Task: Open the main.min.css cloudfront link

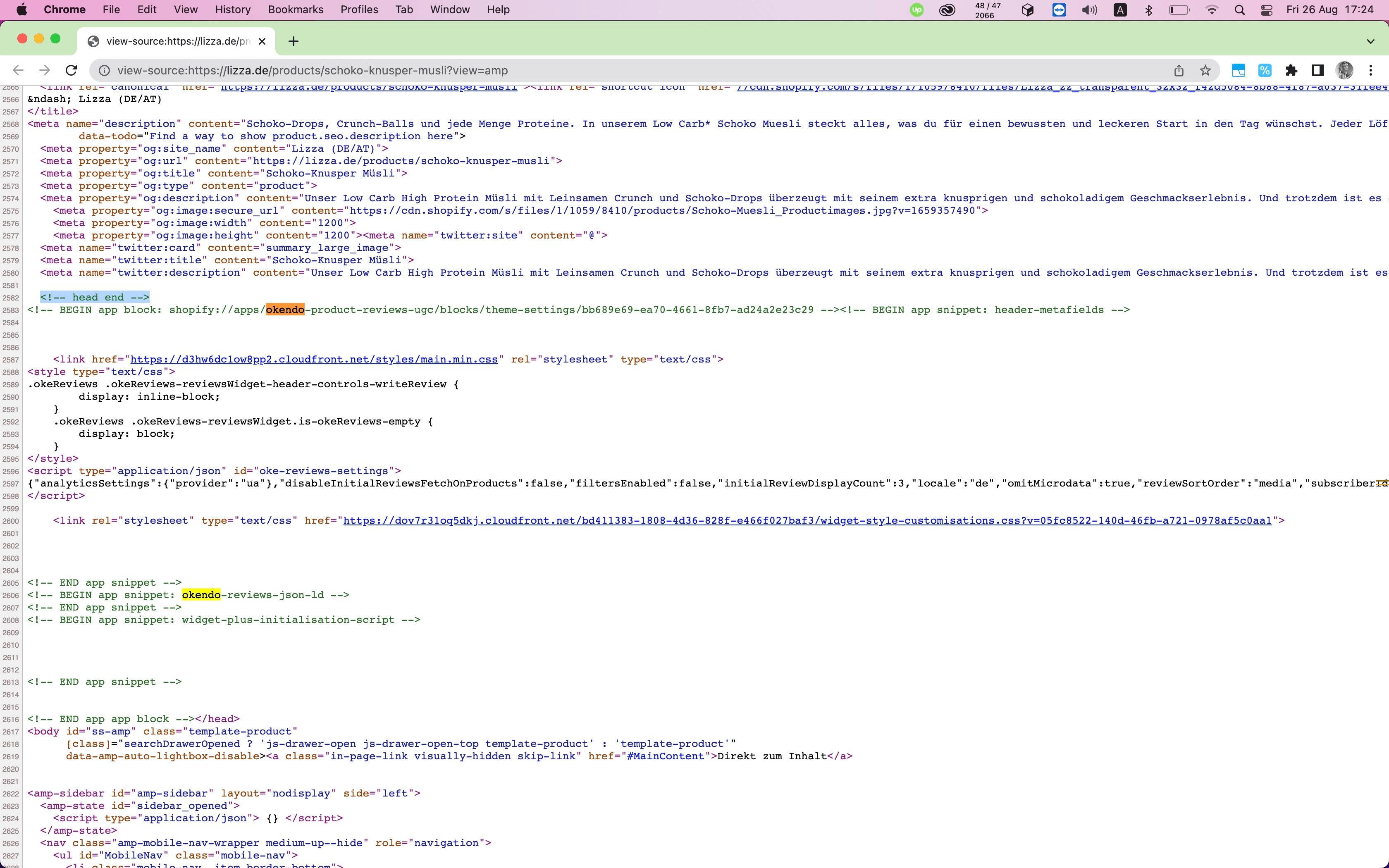Action: pos(313,359)
